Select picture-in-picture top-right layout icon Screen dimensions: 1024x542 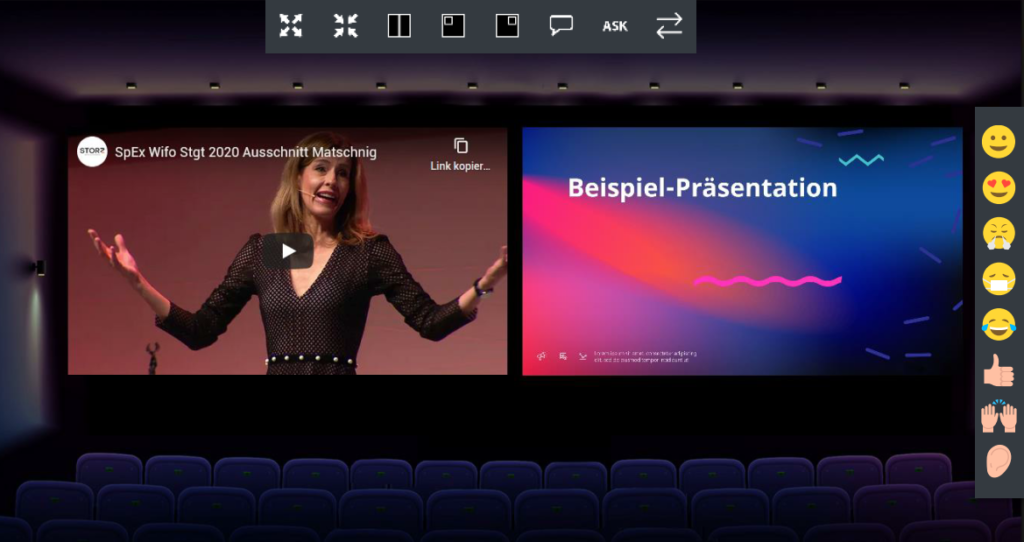click(507, 26)
